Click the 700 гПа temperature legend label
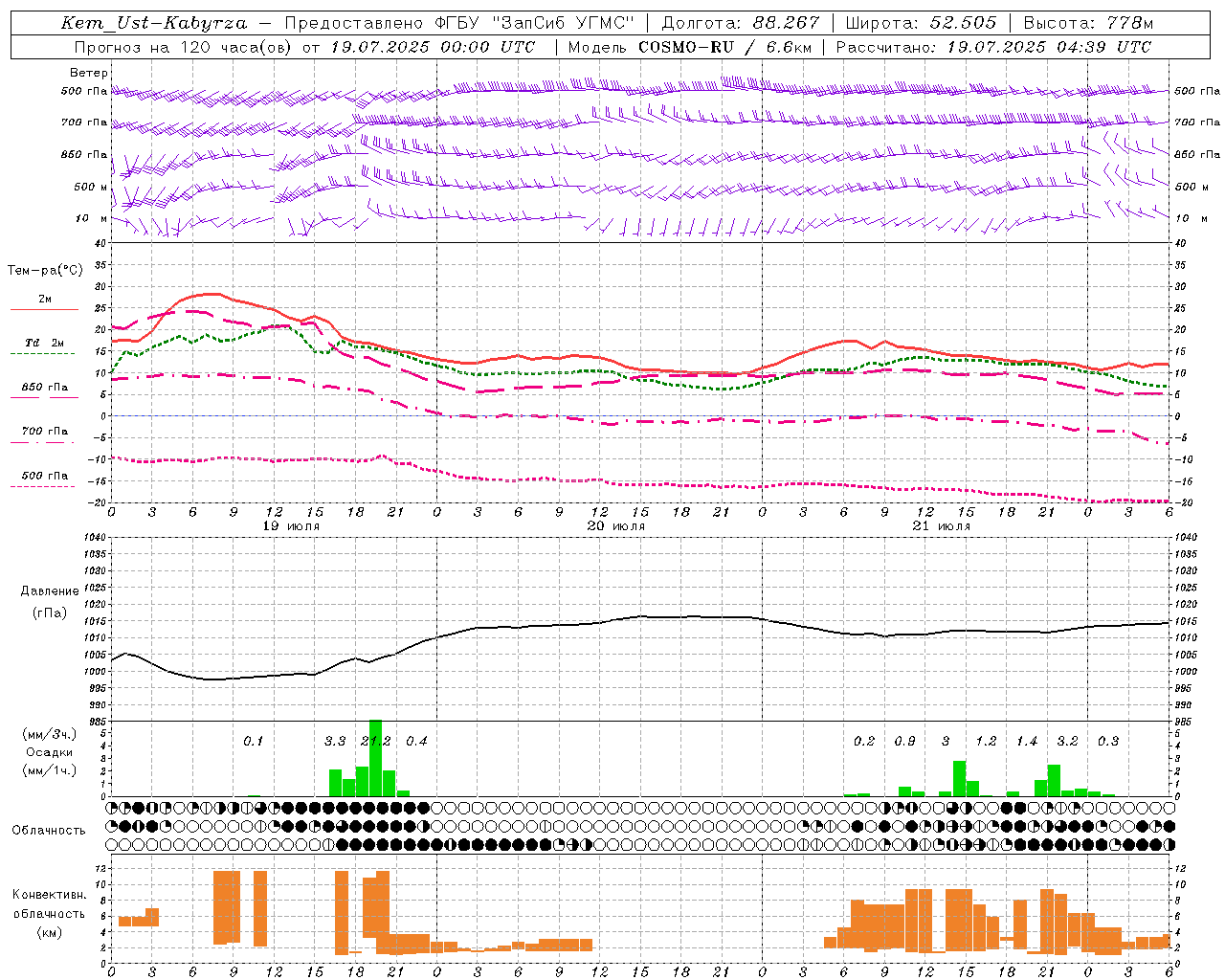This screenshot has height=980, width=1225. [45, 432]
